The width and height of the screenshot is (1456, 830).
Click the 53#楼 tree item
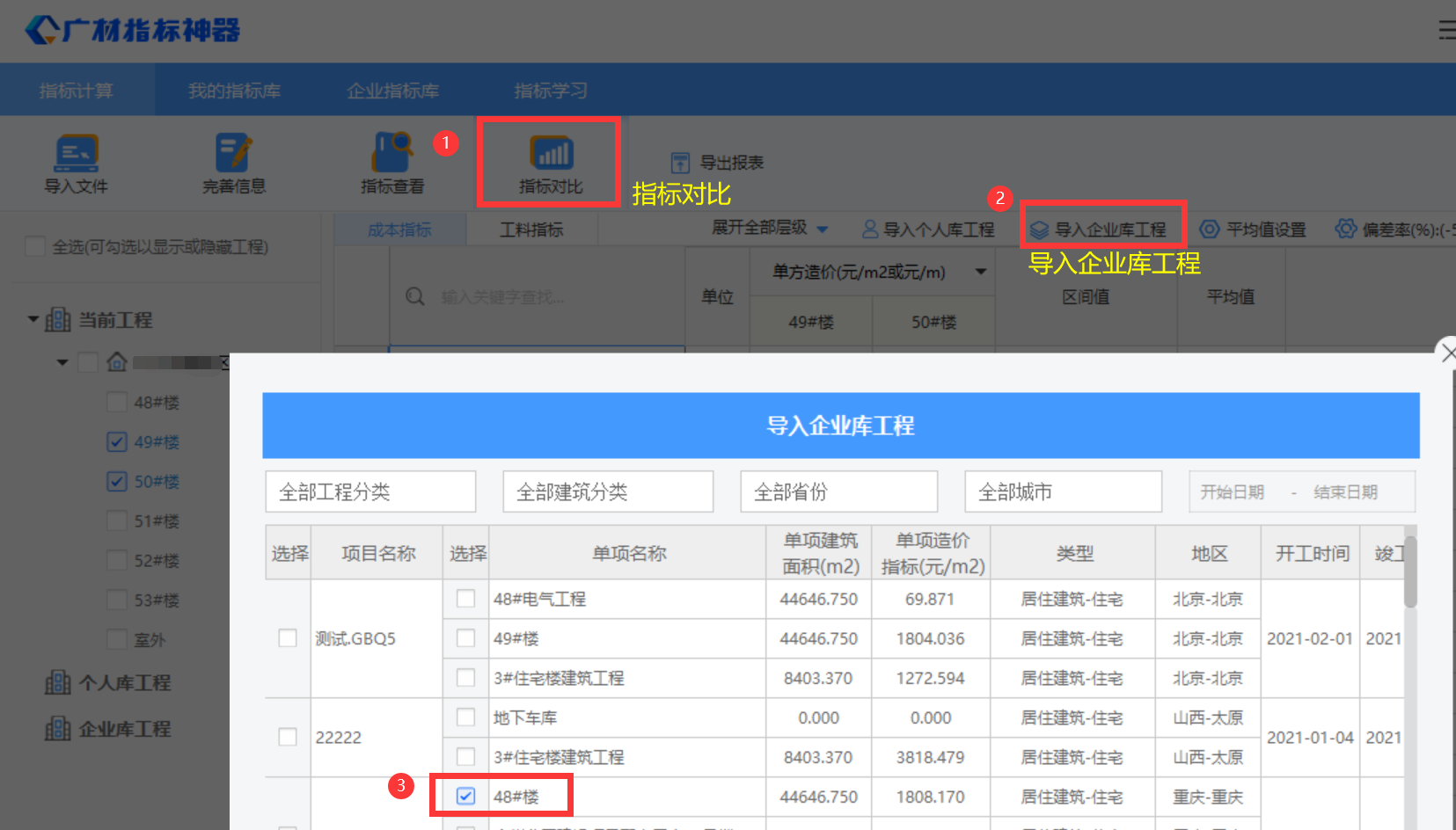click(x=157, y=601)
